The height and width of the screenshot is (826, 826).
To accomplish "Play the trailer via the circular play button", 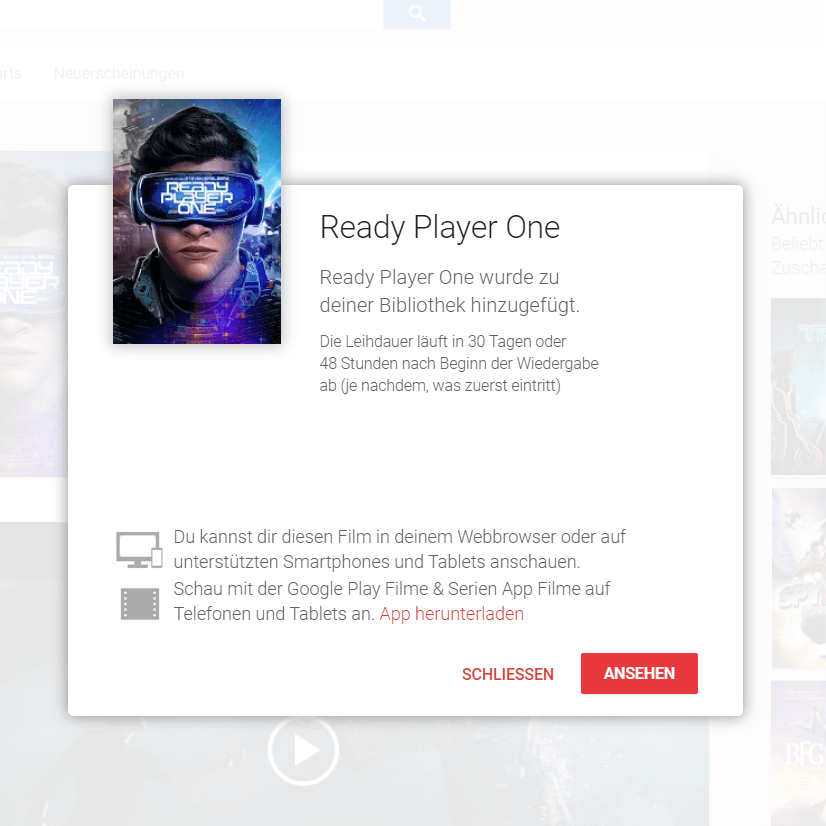I will point(303,750).
